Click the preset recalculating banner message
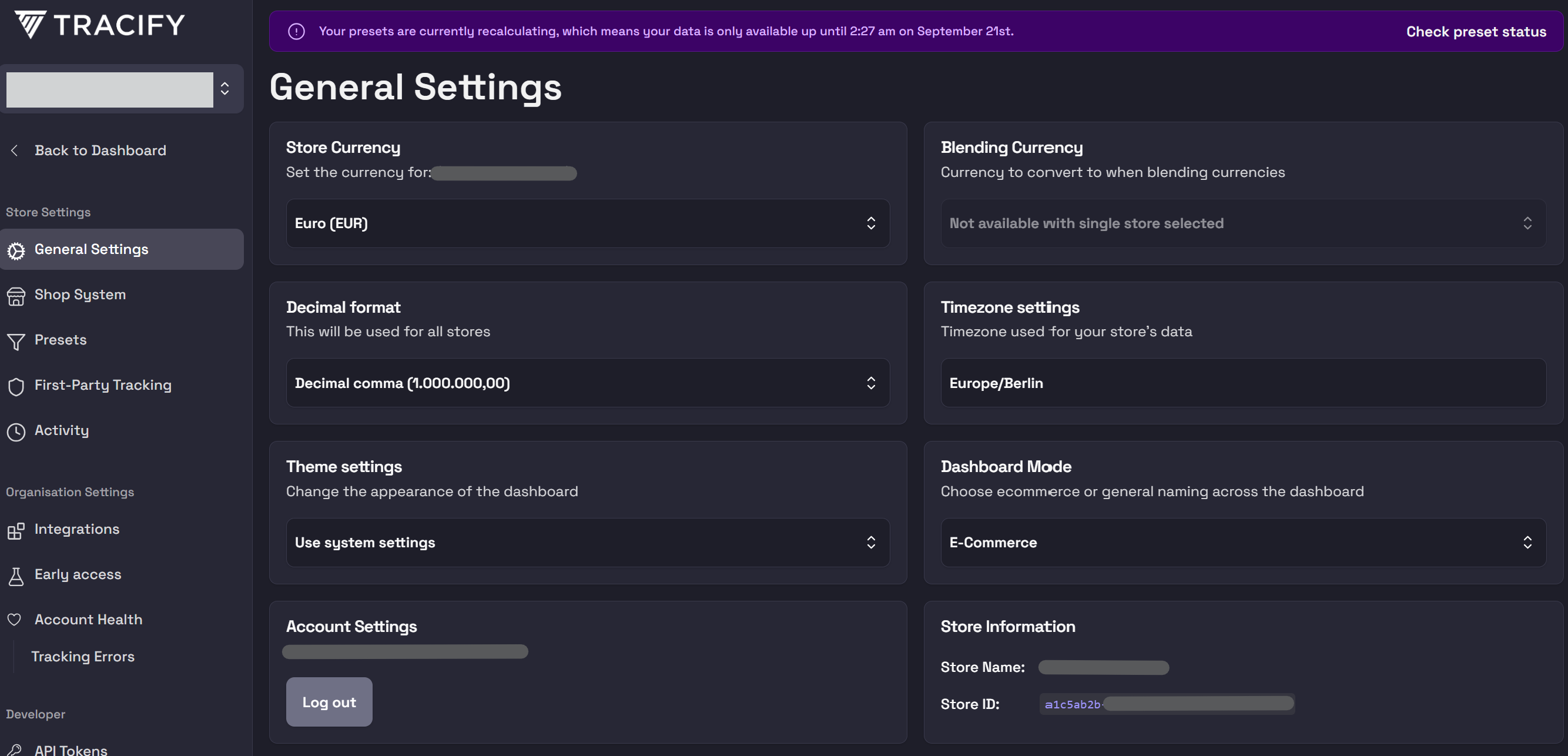 tap(666, 31)
